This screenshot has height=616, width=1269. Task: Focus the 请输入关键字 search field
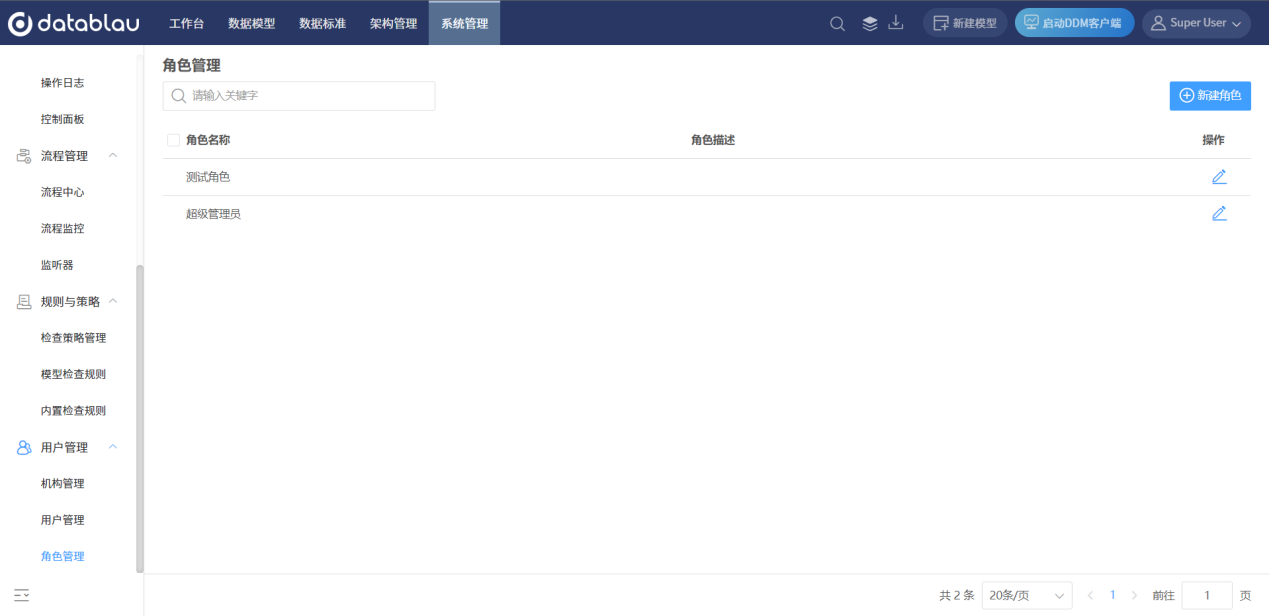tap(299, 96)
